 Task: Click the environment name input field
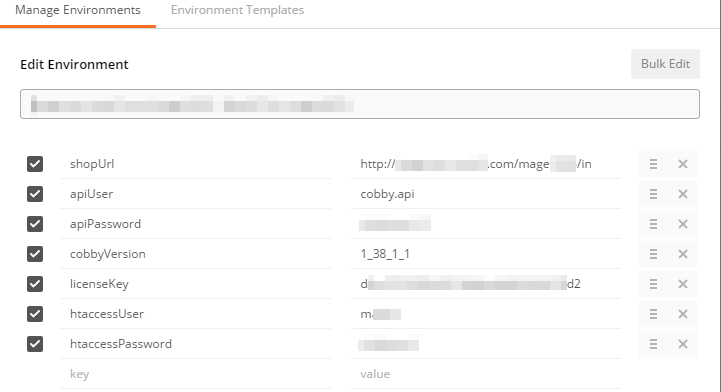360,104
